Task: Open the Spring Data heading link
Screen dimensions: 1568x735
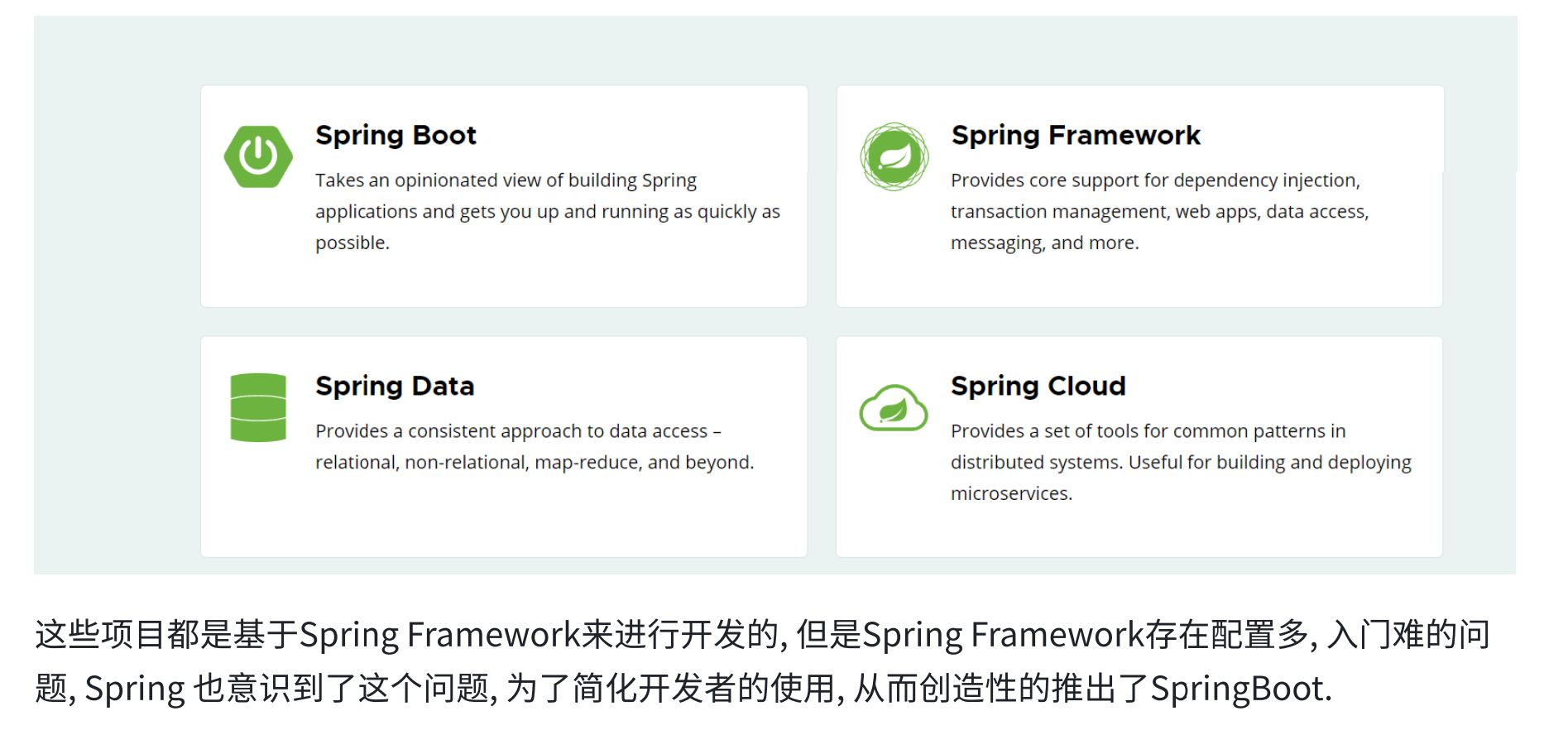Action: (395, 386)
